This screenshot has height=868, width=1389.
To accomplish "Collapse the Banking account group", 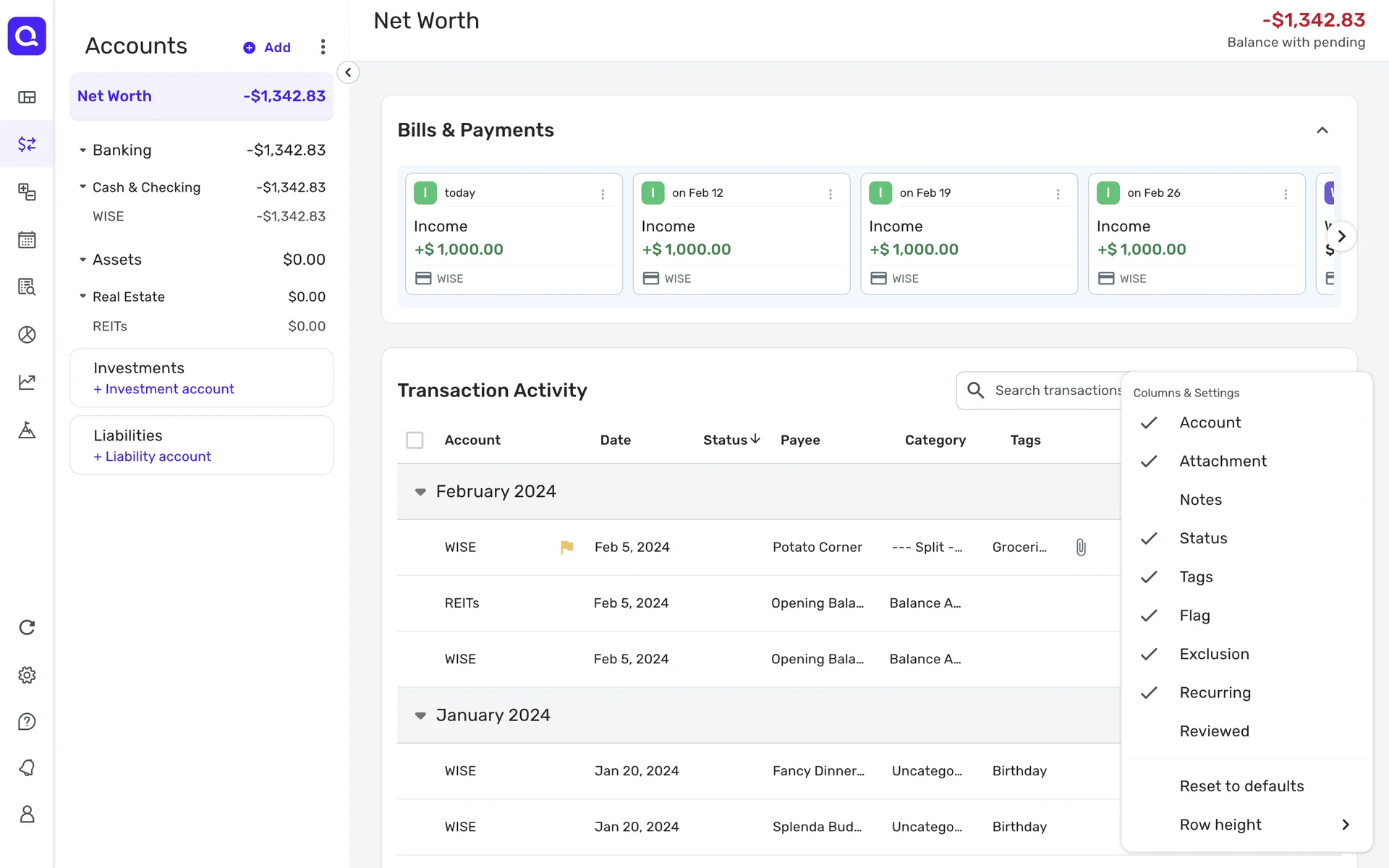I will tap(82, 150).
